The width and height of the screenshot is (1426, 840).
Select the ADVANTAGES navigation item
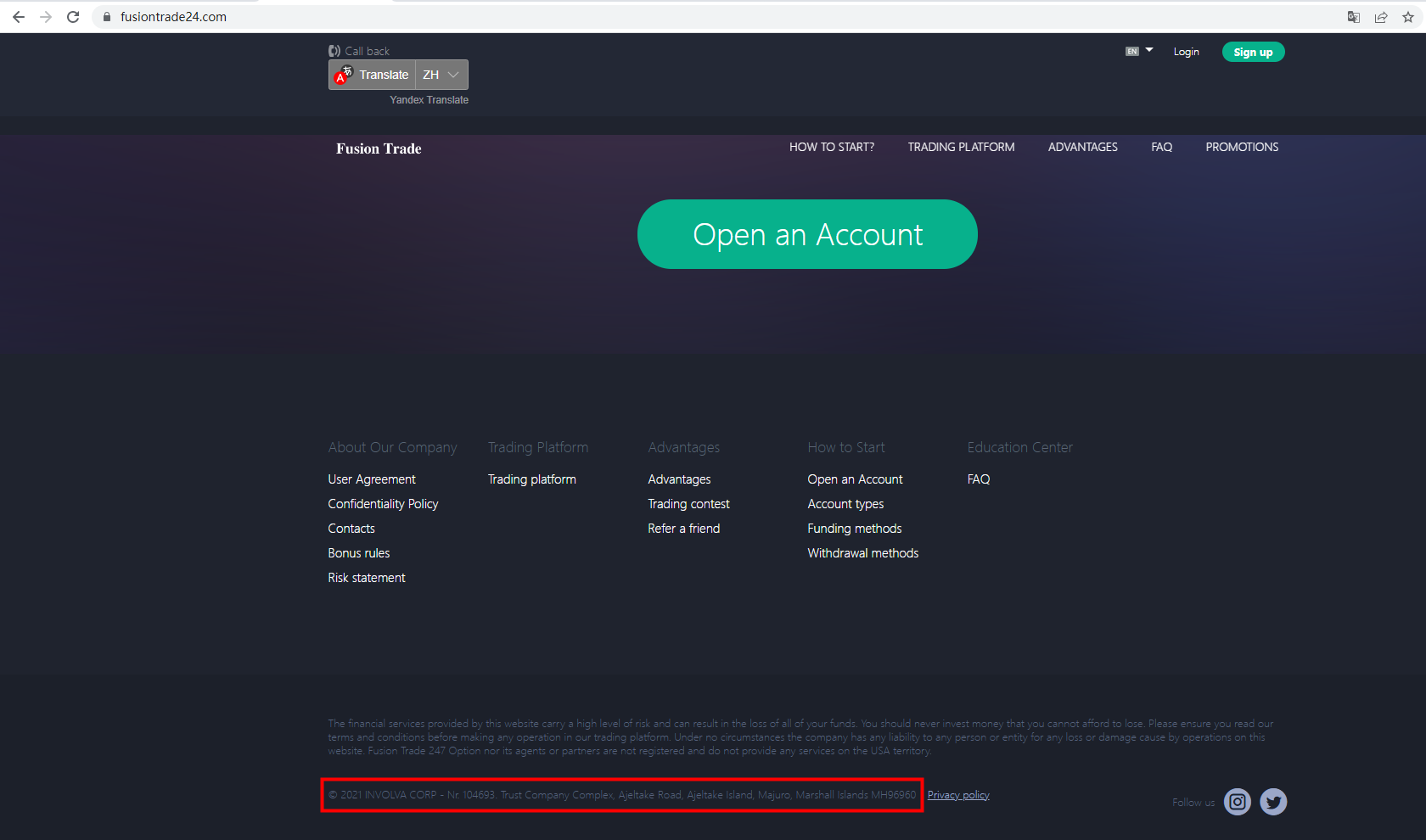(x=1083, y=147)
